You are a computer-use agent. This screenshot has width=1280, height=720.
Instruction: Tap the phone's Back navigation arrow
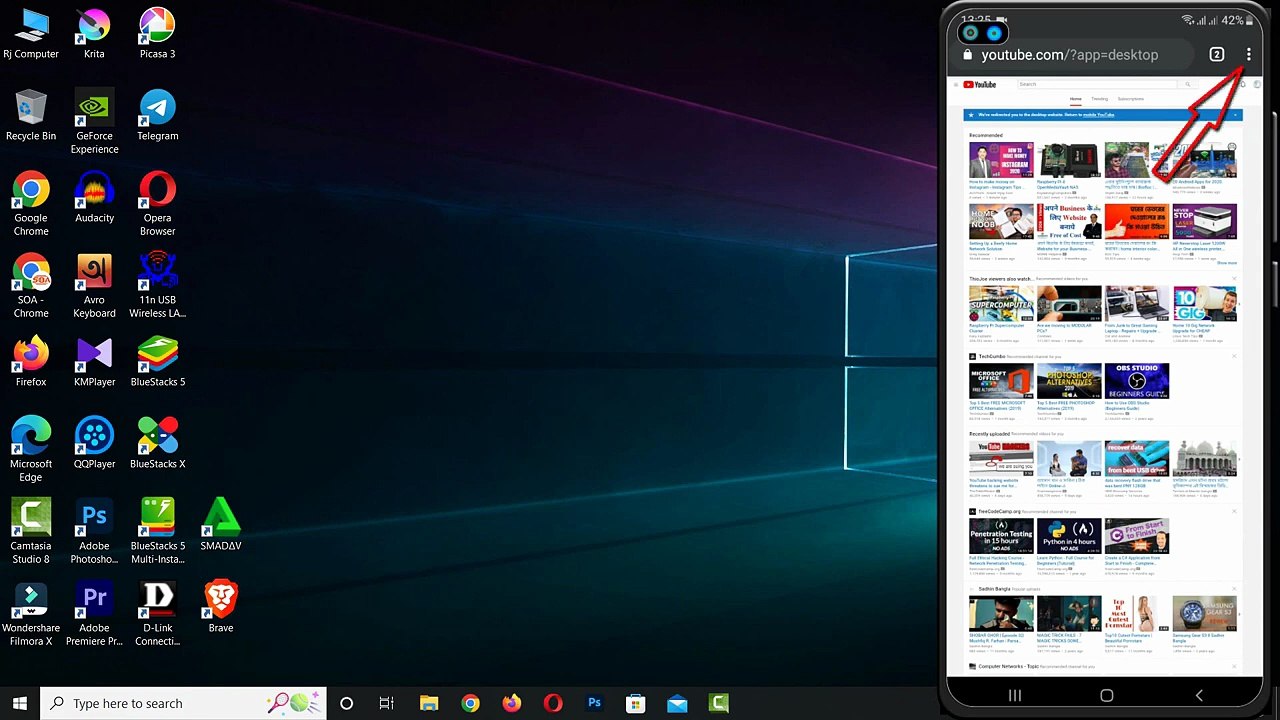1198,695
